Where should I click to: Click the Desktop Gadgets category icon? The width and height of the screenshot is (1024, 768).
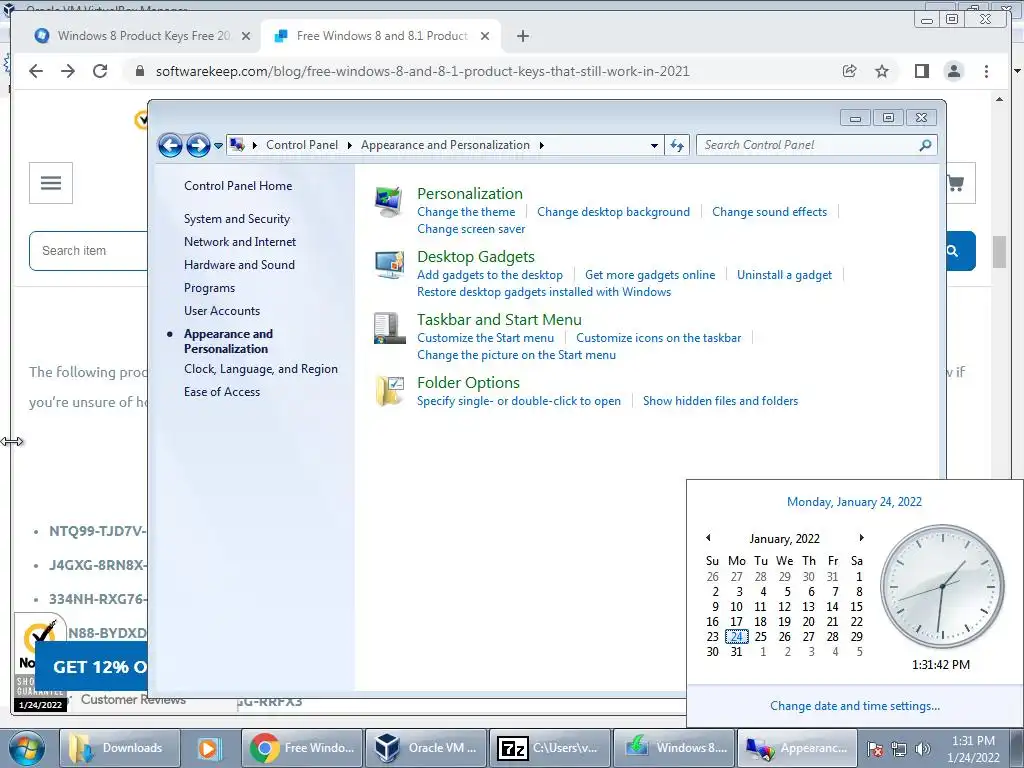(x=389, y=264)
